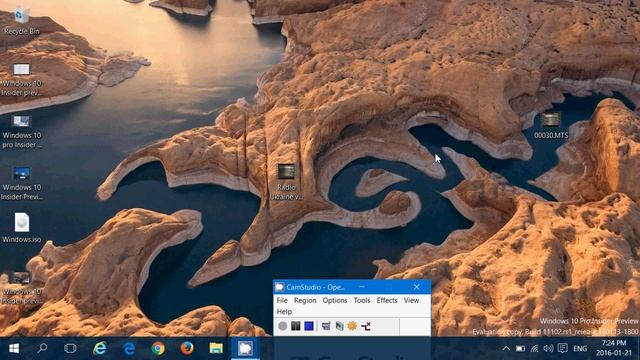640x360 pixels.
Task: Click the battery status tray icon
Action: coord(520,348)
